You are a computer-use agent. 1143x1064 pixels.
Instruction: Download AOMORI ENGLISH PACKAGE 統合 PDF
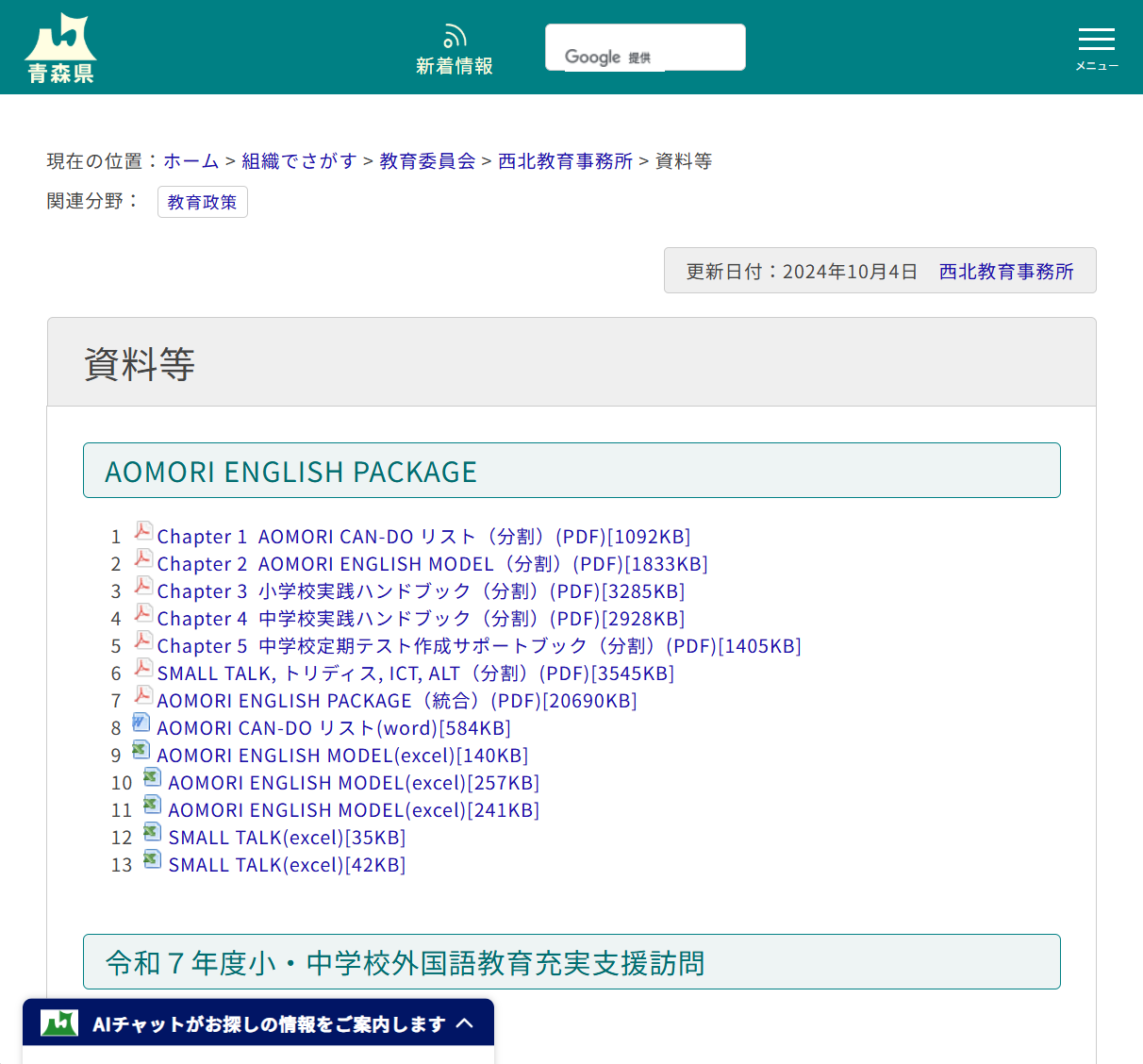(396, 701)
